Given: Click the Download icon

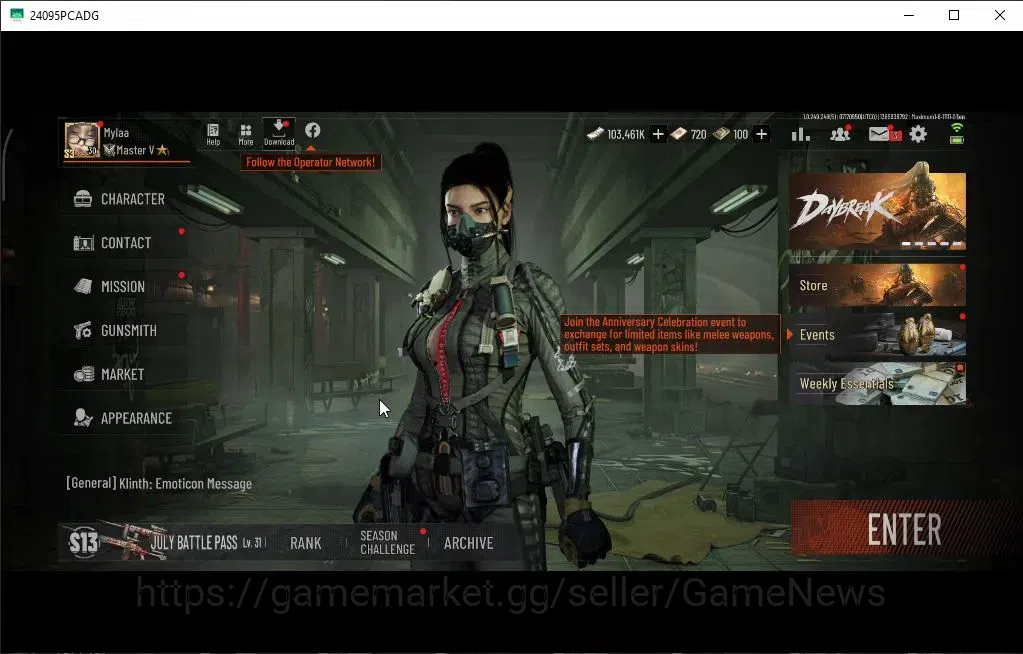Looking at the screenshot, I should point(279,132).
